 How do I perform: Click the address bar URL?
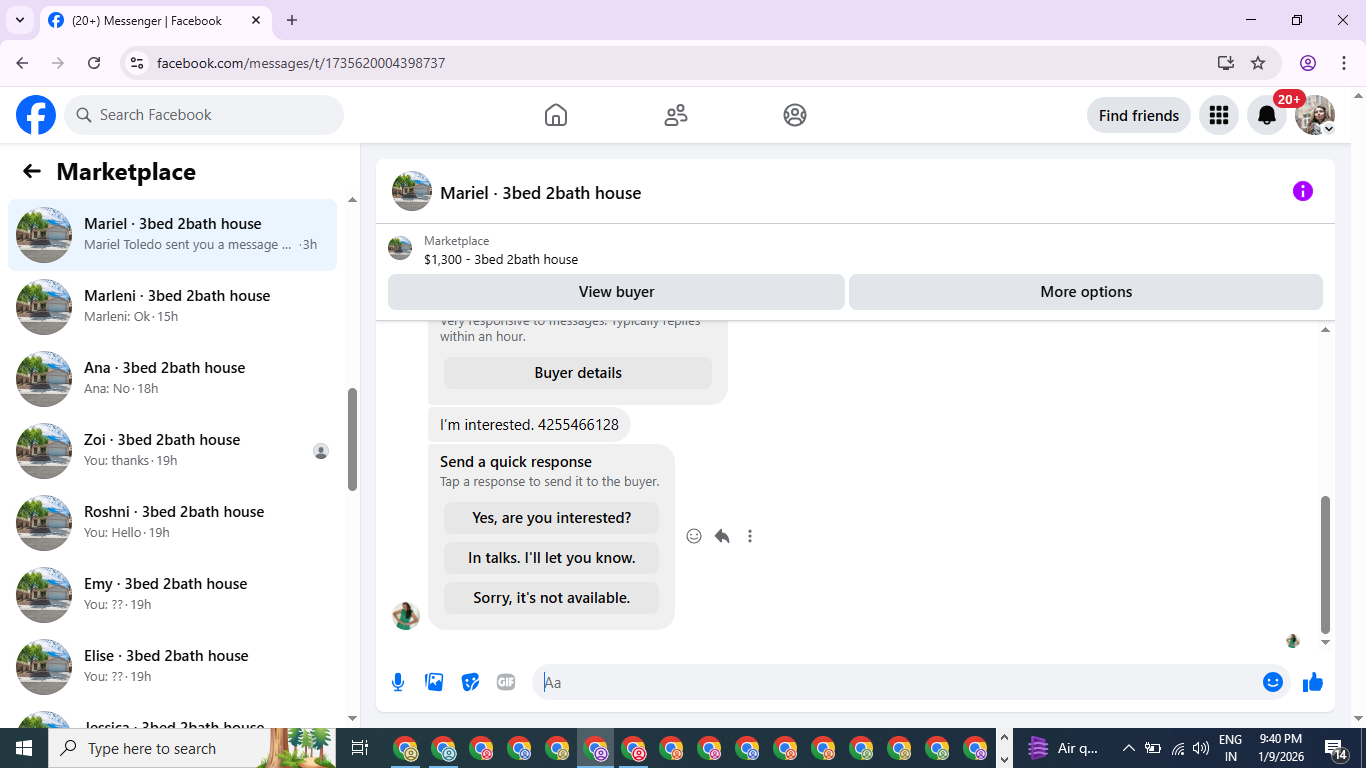pos(301,63)
